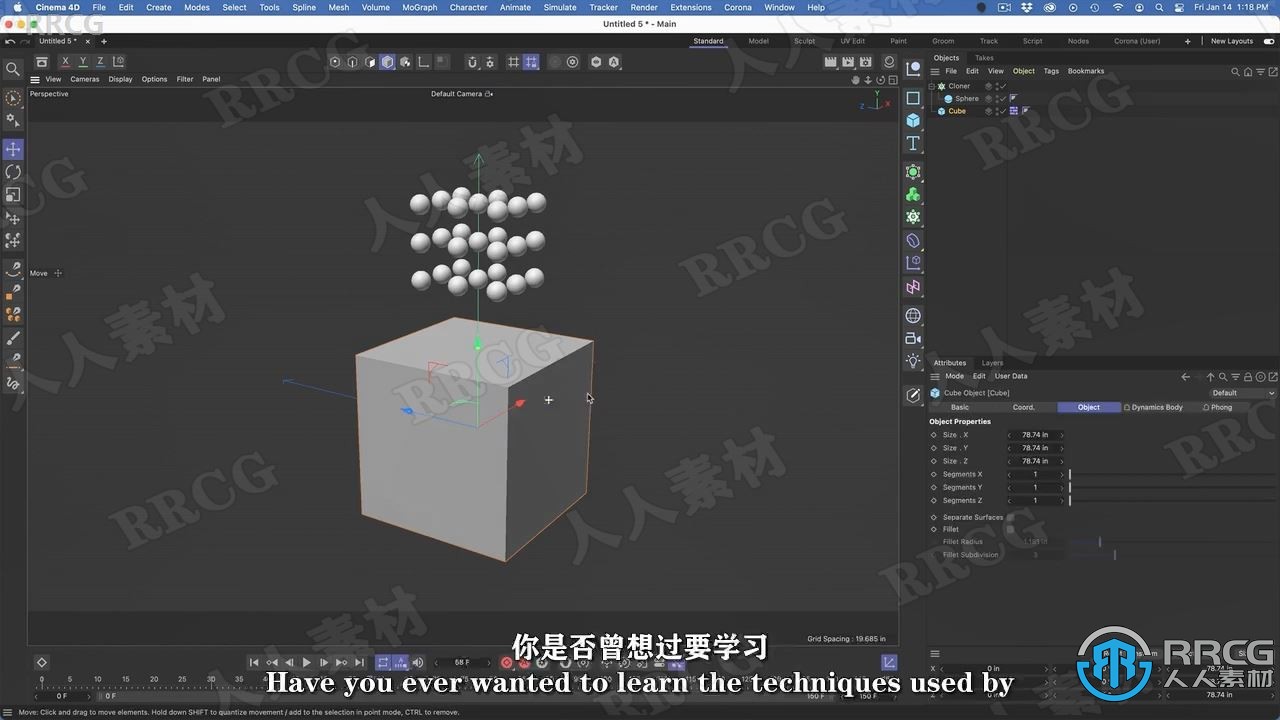Viewport: 1280px width, 720px height.
Task: Open the search magnifier in left palette
Action: pyautogui.click(x=13, y=69)
